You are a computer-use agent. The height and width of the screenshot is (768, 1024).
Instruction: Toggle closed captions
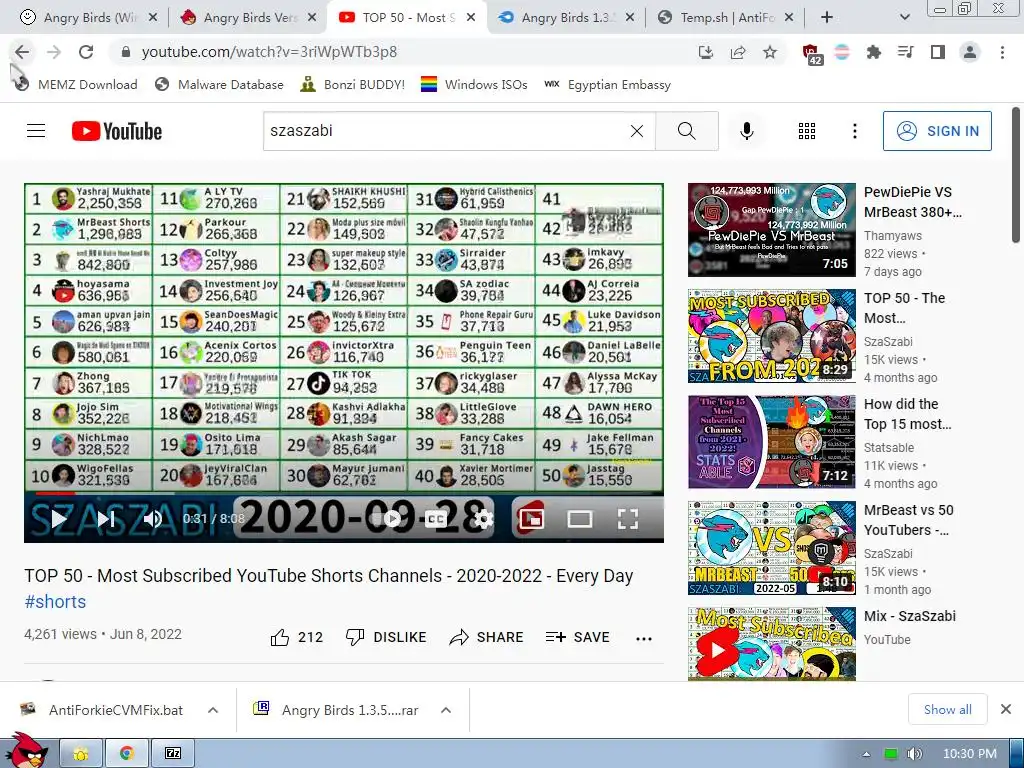tap(436, 519)
